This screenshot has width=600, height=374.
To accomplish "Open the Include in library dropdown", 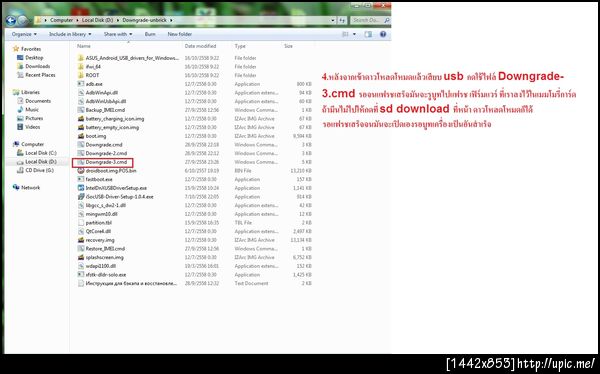I will point(70,34).
